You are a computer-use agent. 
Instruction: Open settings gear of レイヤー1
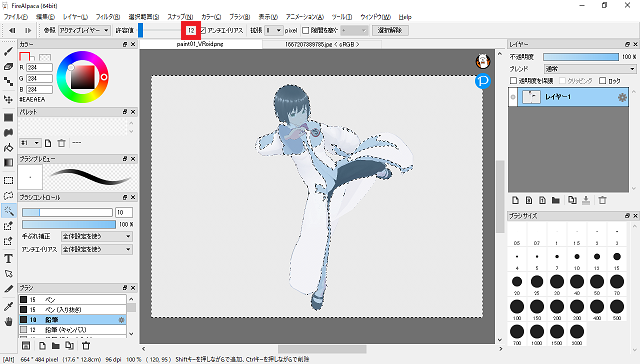click(x=622, y=97)
